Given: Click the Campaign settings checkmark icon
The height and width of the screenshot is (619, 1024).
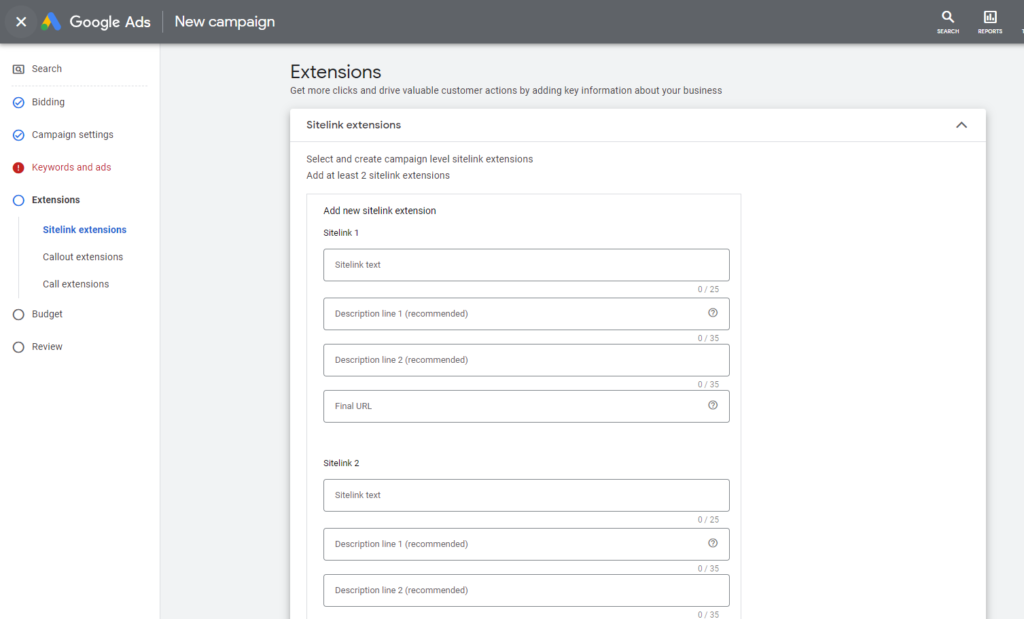Looking at the screenshot, I should point(18,135).
